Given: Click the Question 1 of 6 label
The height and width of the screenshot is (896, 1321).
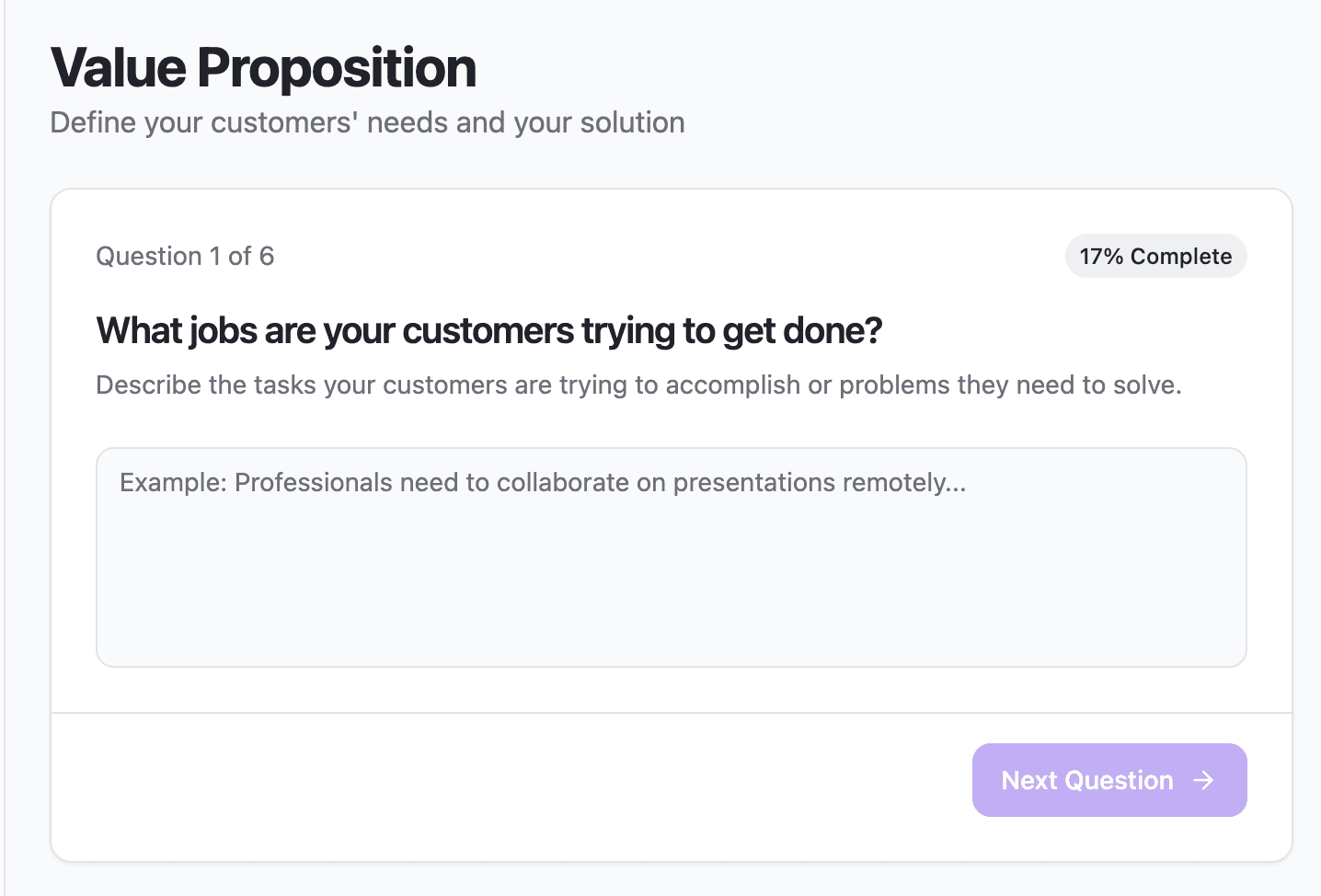Looking at the screenshot, I should [x=185, y=256].
